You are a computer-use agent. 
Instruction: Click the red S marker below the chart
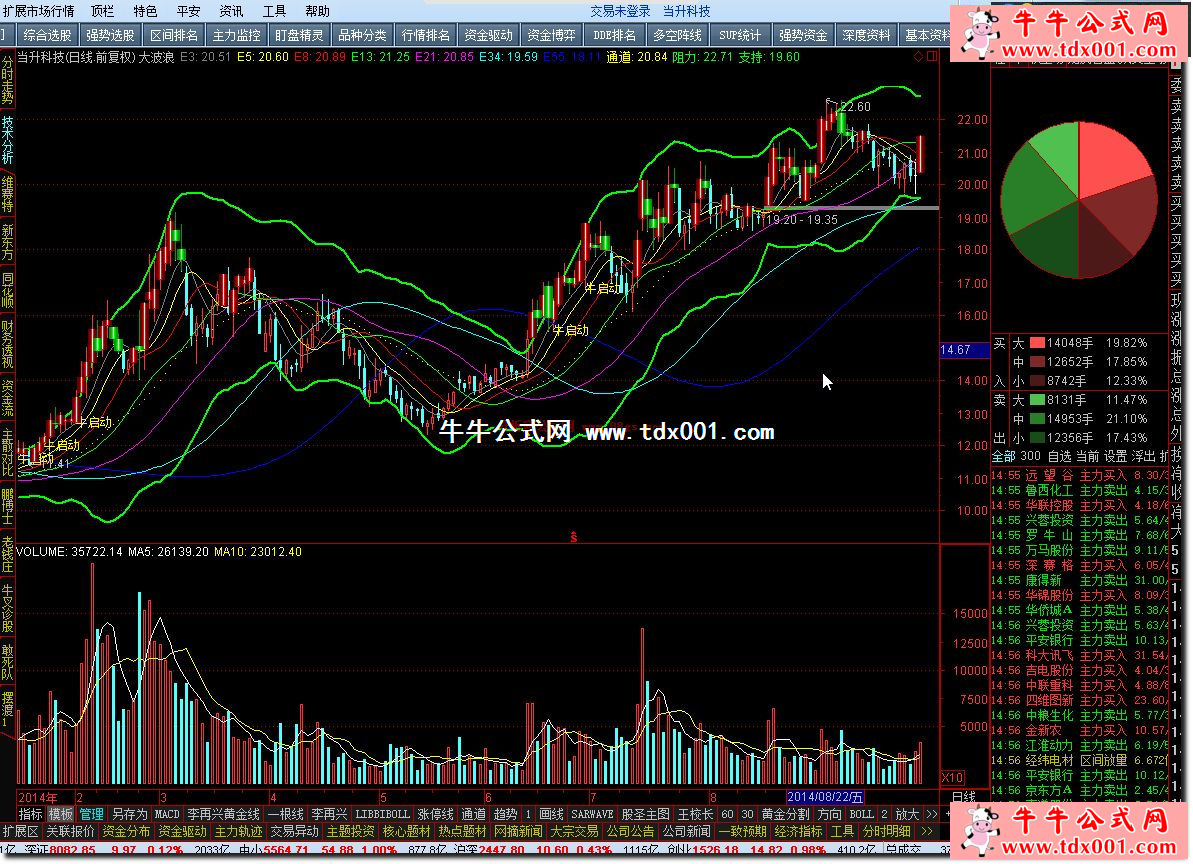pyautogui.click(x=573, y=537)
